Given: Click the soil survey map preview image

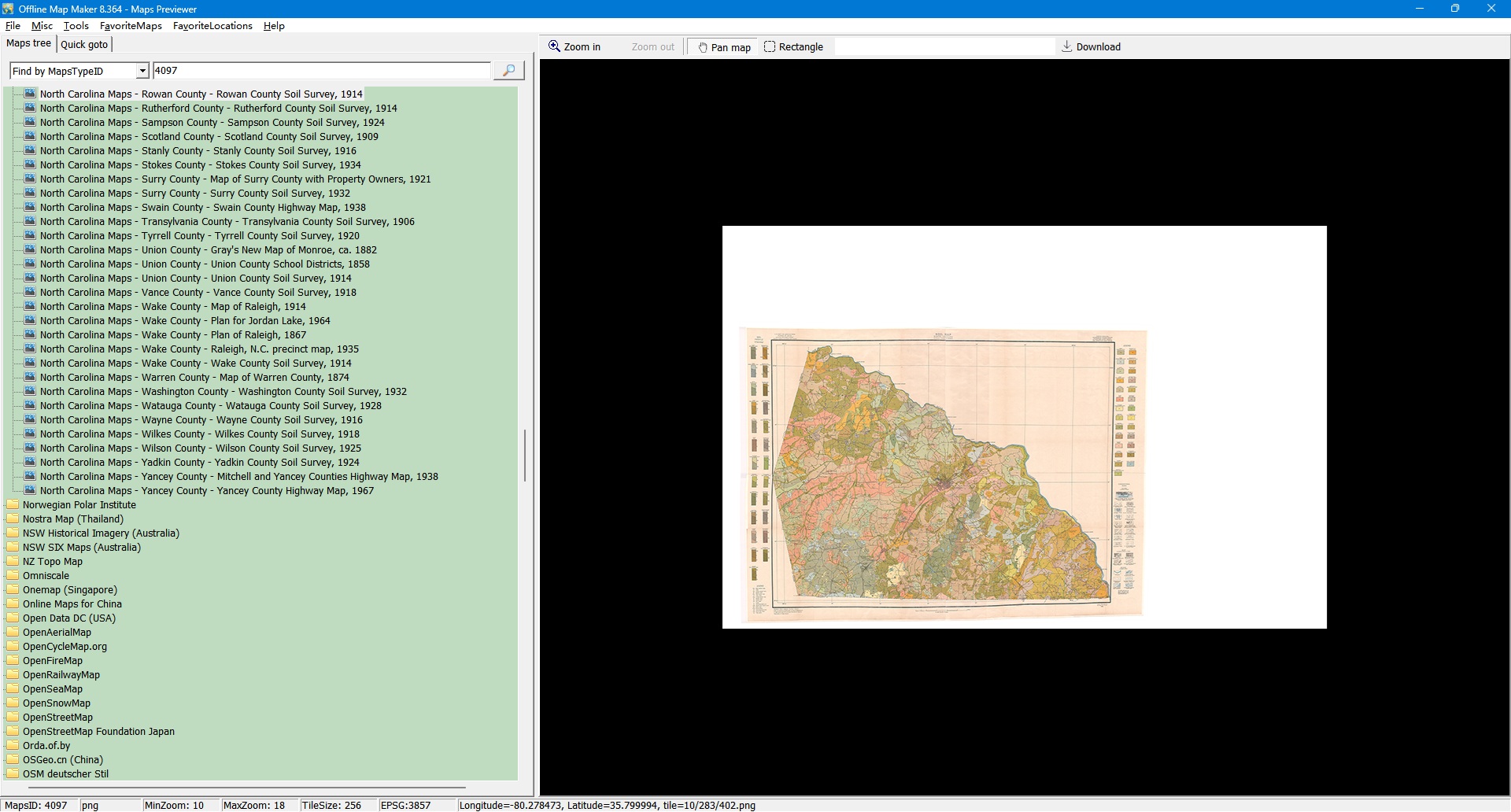Looking at the screenshot, I should (x=943, y=472).
